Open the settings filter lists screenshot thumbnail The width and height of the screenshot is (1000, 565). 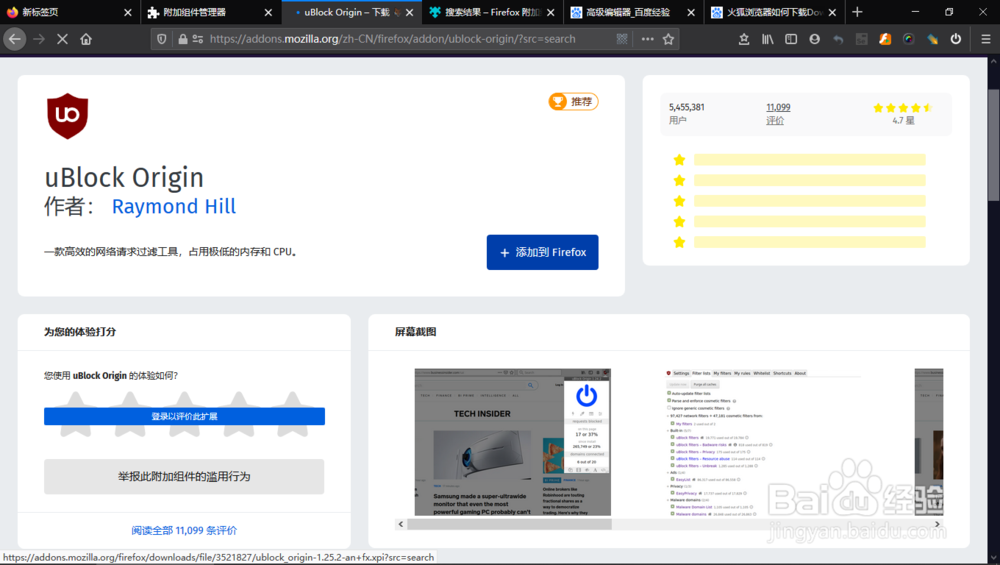764,442
